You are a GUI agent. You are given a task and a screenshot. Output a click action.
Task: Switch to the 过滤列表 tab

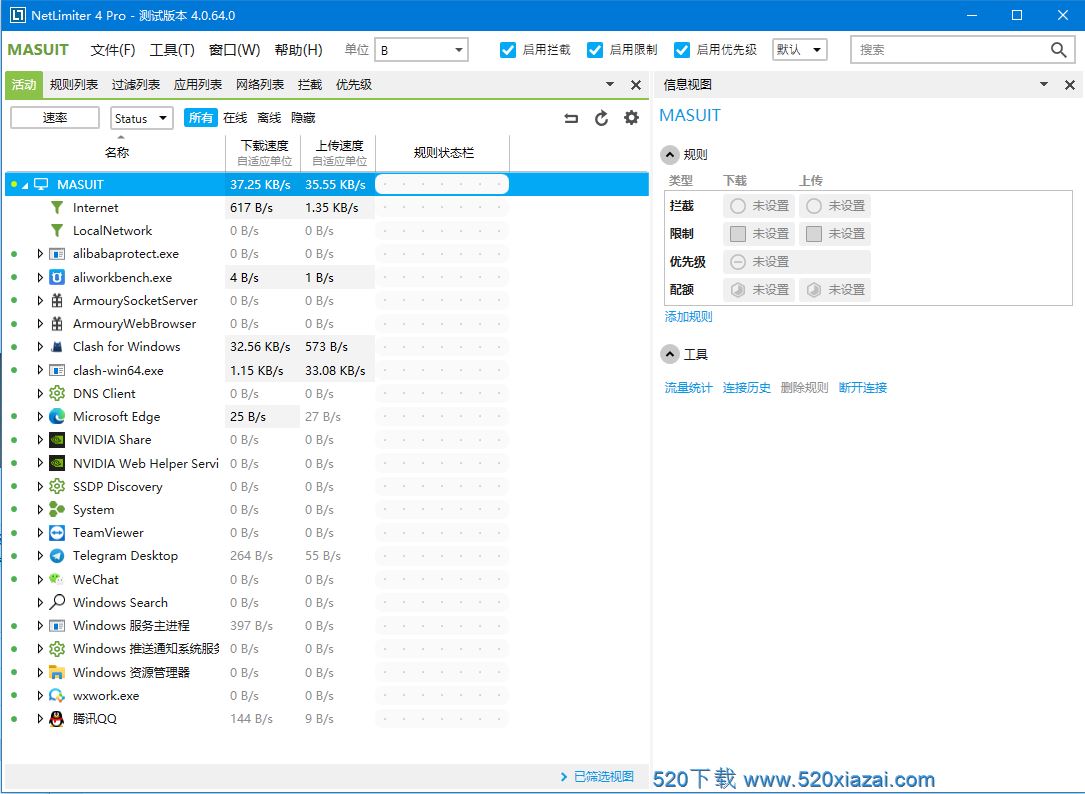click(x=136, y=84)
